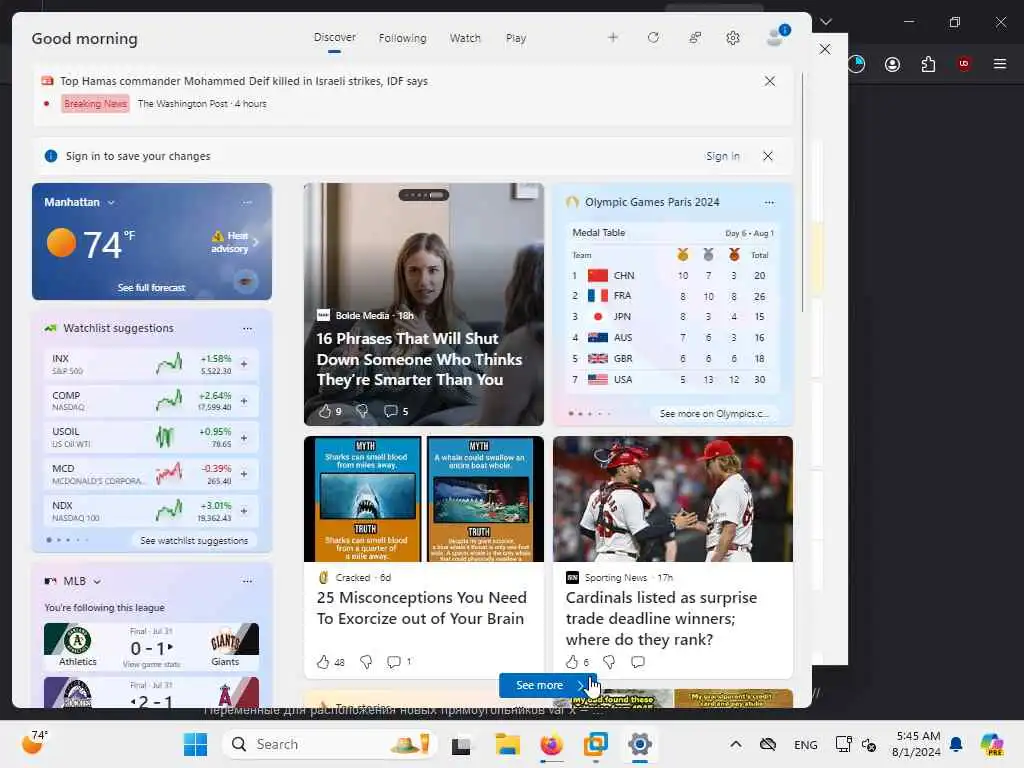Click the See more button
Screen dimensions: 1024x768
547,685
